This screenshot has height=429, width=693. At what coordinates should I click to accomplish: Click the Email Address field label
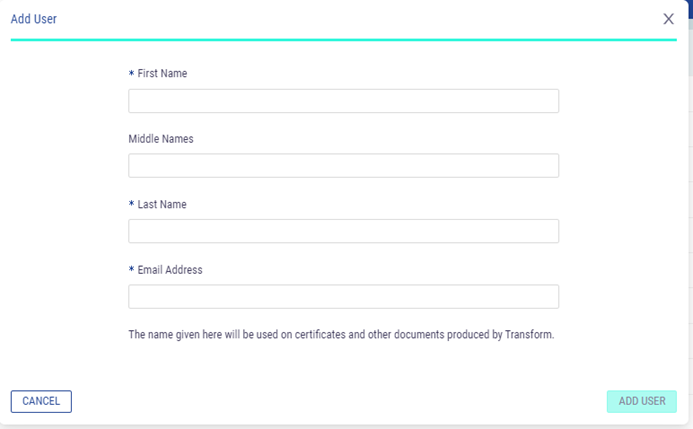(170, 270)
